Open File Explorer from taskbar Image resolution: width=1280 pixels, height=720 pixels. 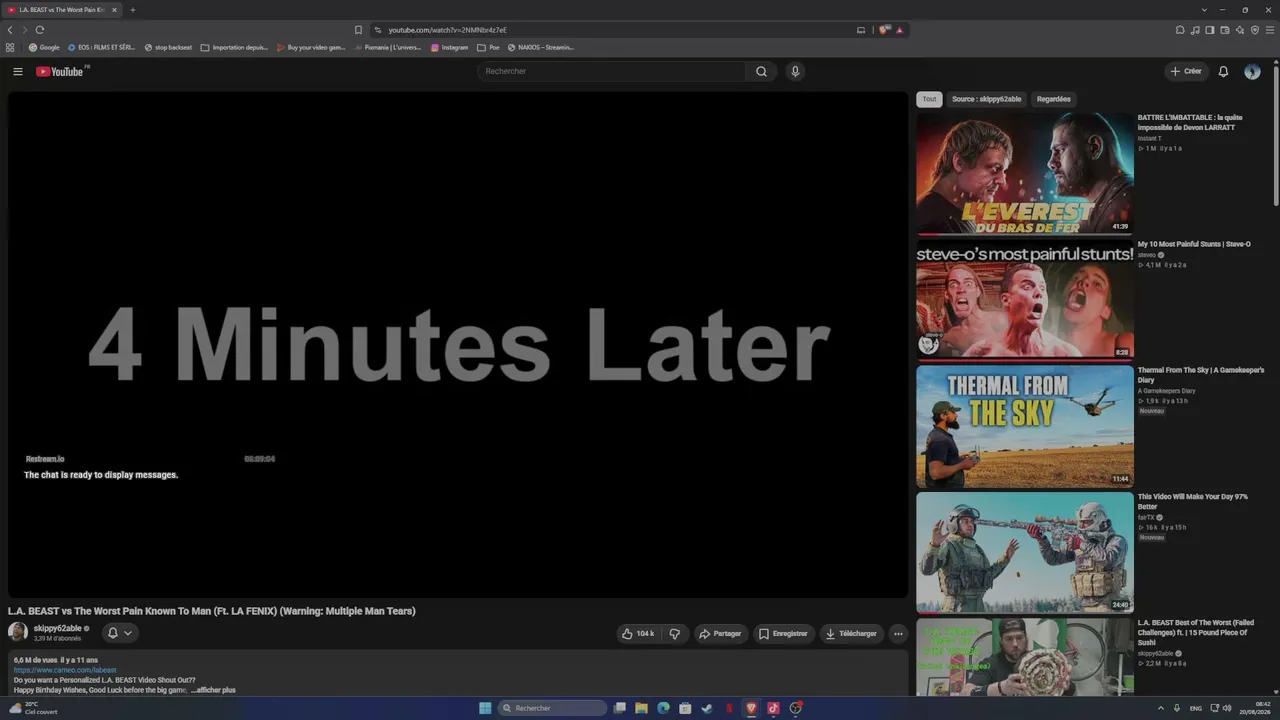pos(641,708)
